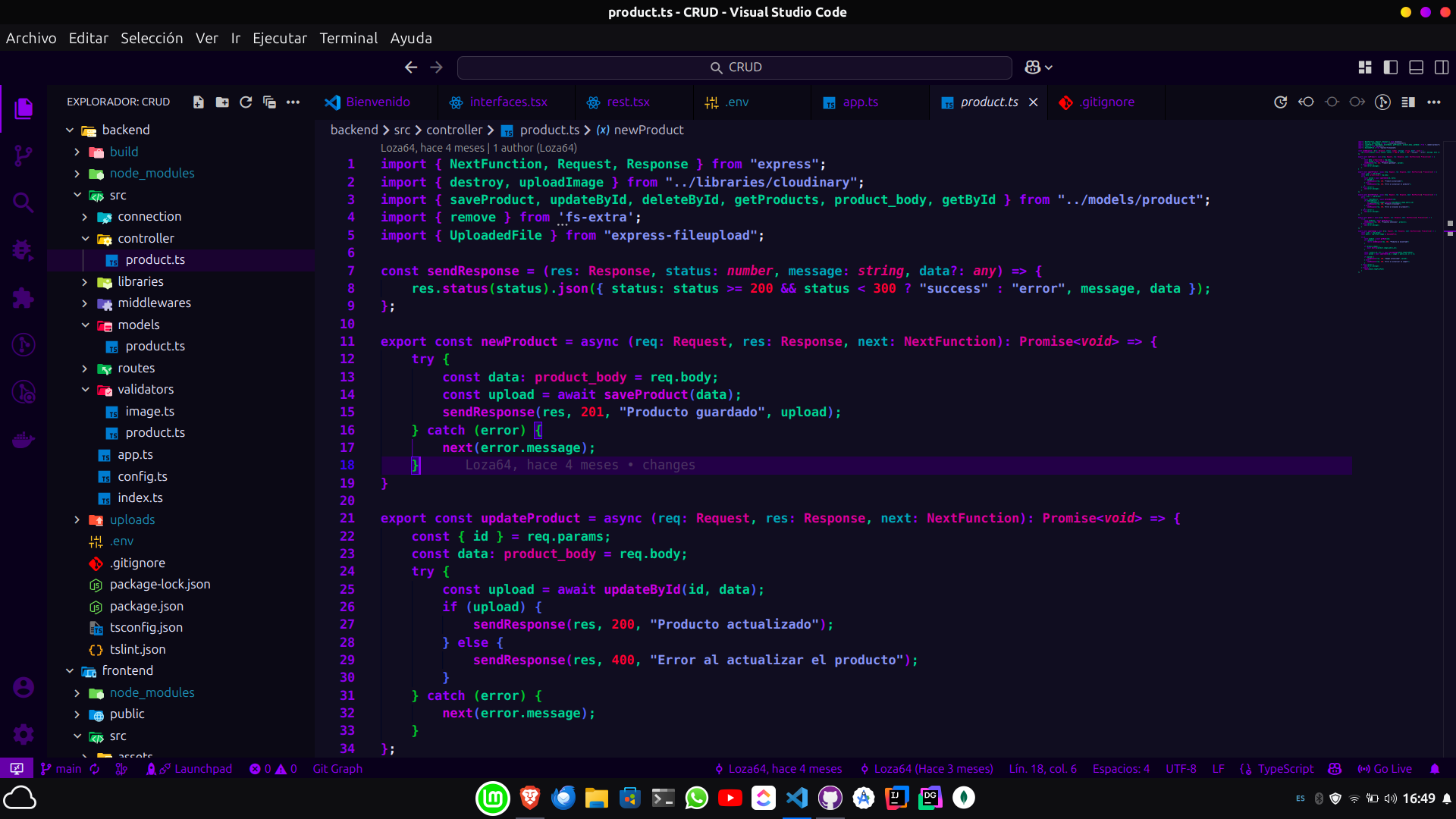Toggle the secondary side bar
Screen dimensions: 1456x819
coord(1442,67)
